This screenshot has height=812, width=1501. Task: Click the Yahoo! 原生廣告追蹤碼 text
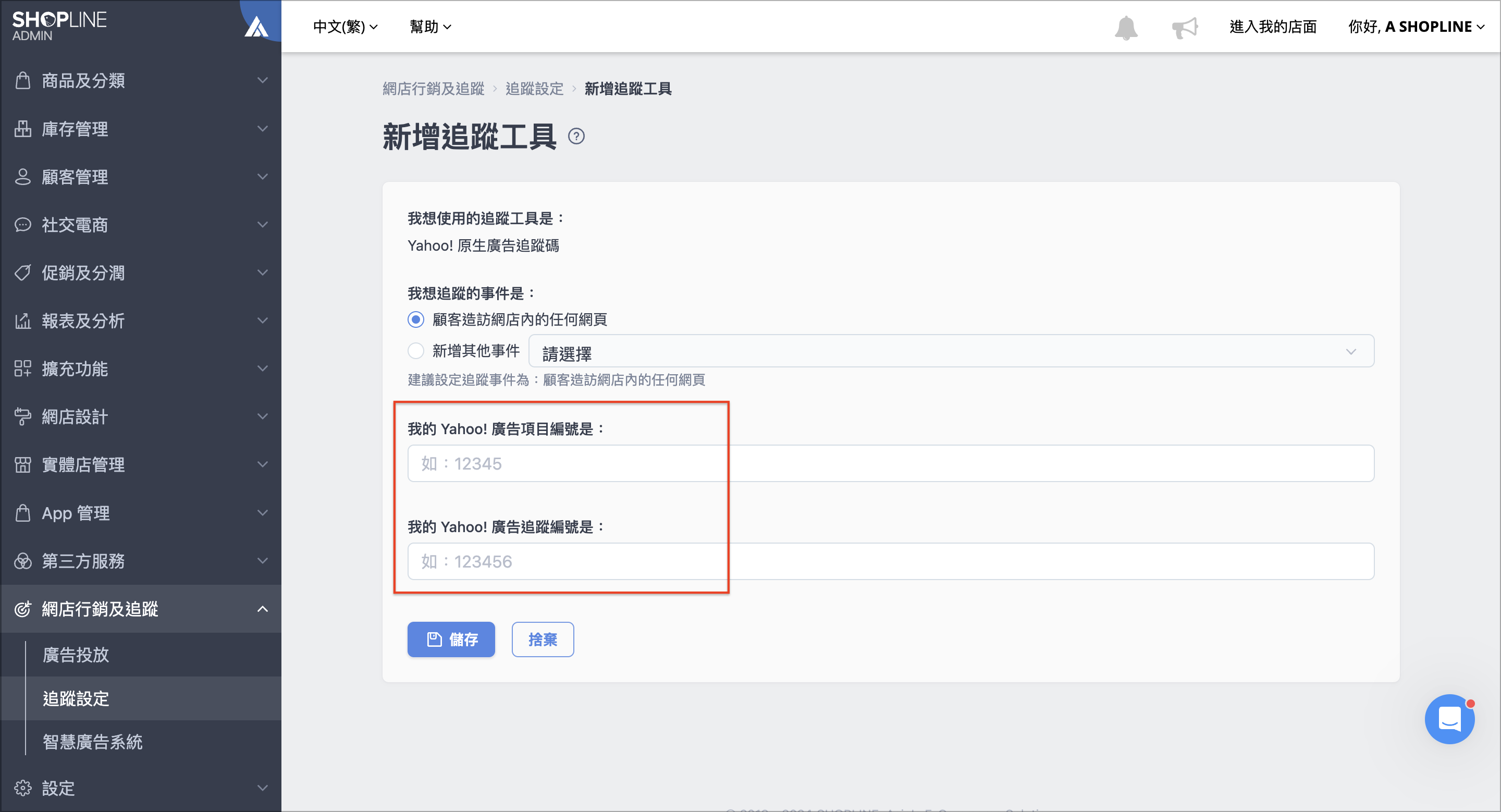point(483,246)
